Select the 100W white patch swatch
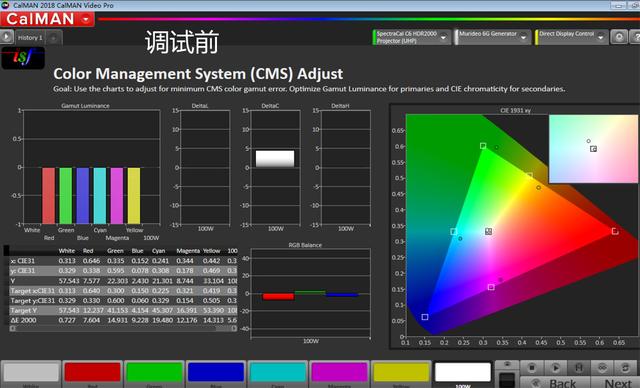The image size is (640, 388). tap(462, 372)
